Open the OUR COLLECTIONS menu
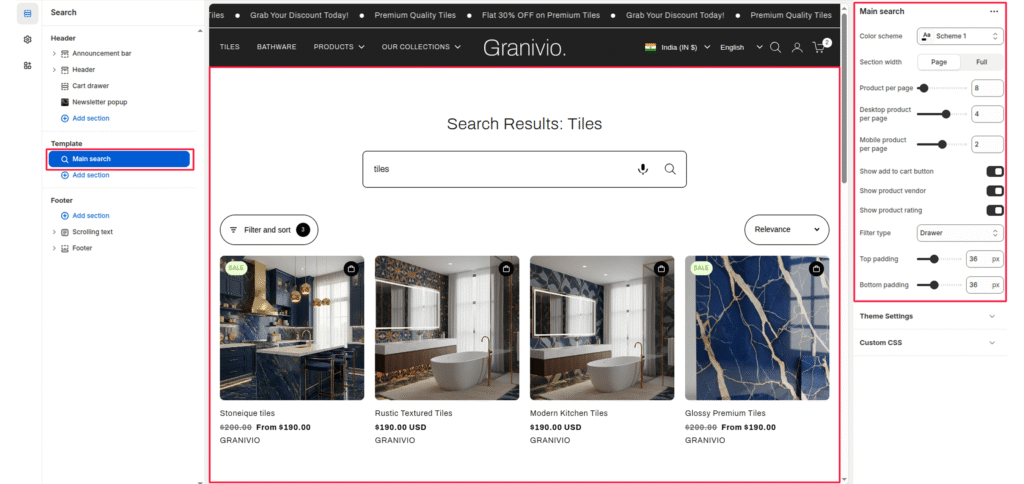 pos(421,47)
